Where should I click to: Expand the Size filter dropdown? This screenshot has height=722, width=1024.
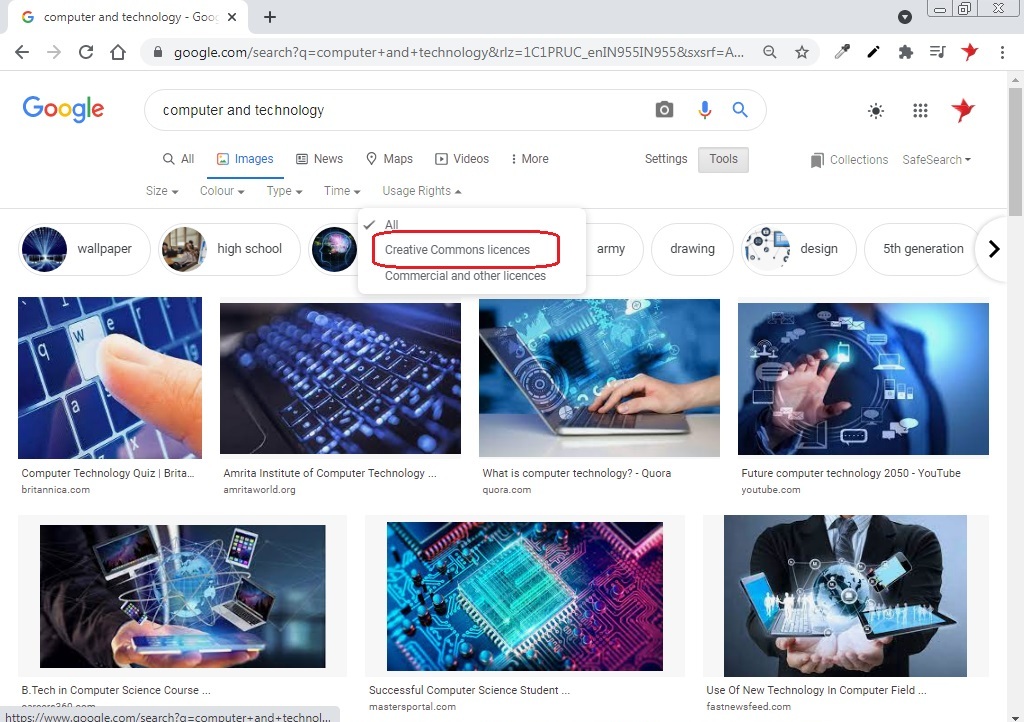(x=162, y=191)
